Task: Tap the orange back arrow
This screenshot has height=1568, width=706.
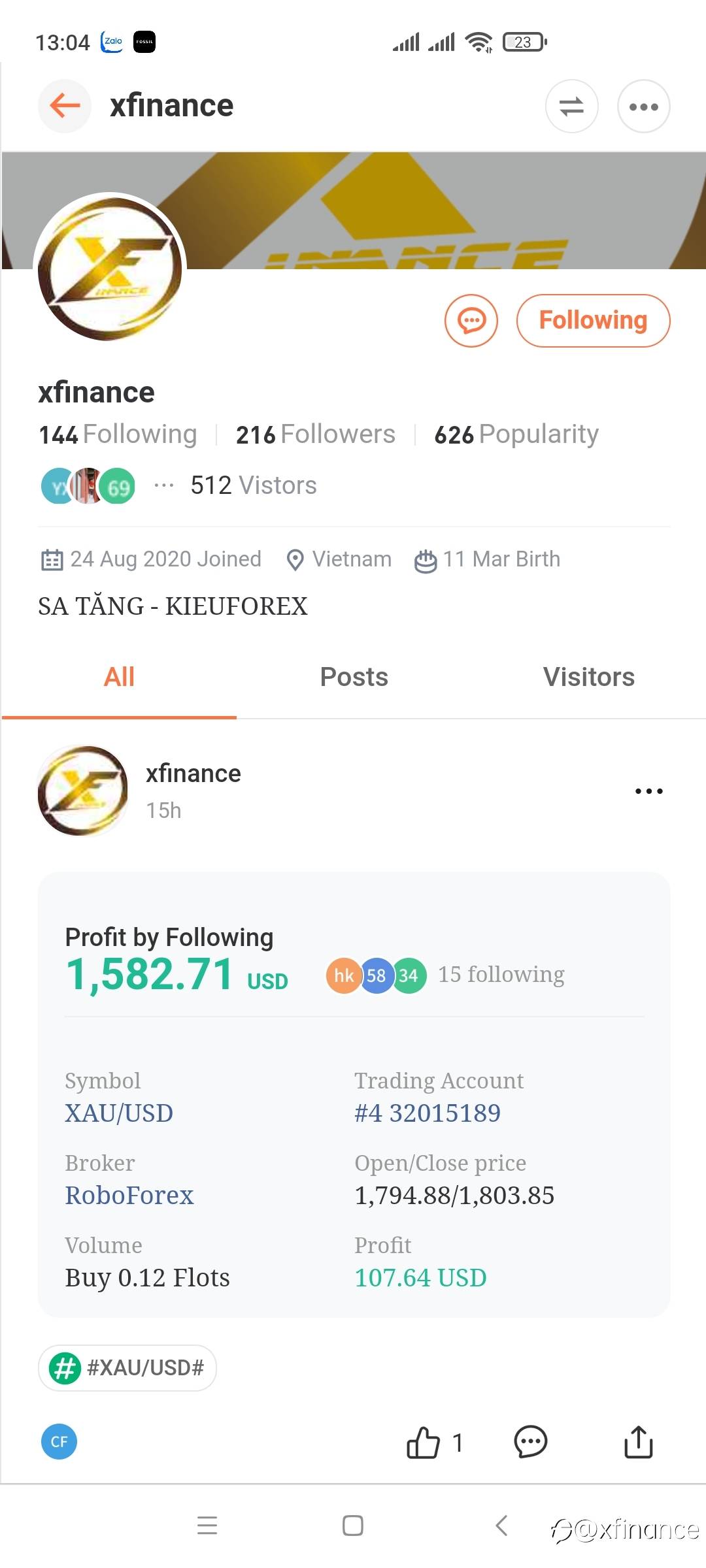Action: [x=64, y=106]
